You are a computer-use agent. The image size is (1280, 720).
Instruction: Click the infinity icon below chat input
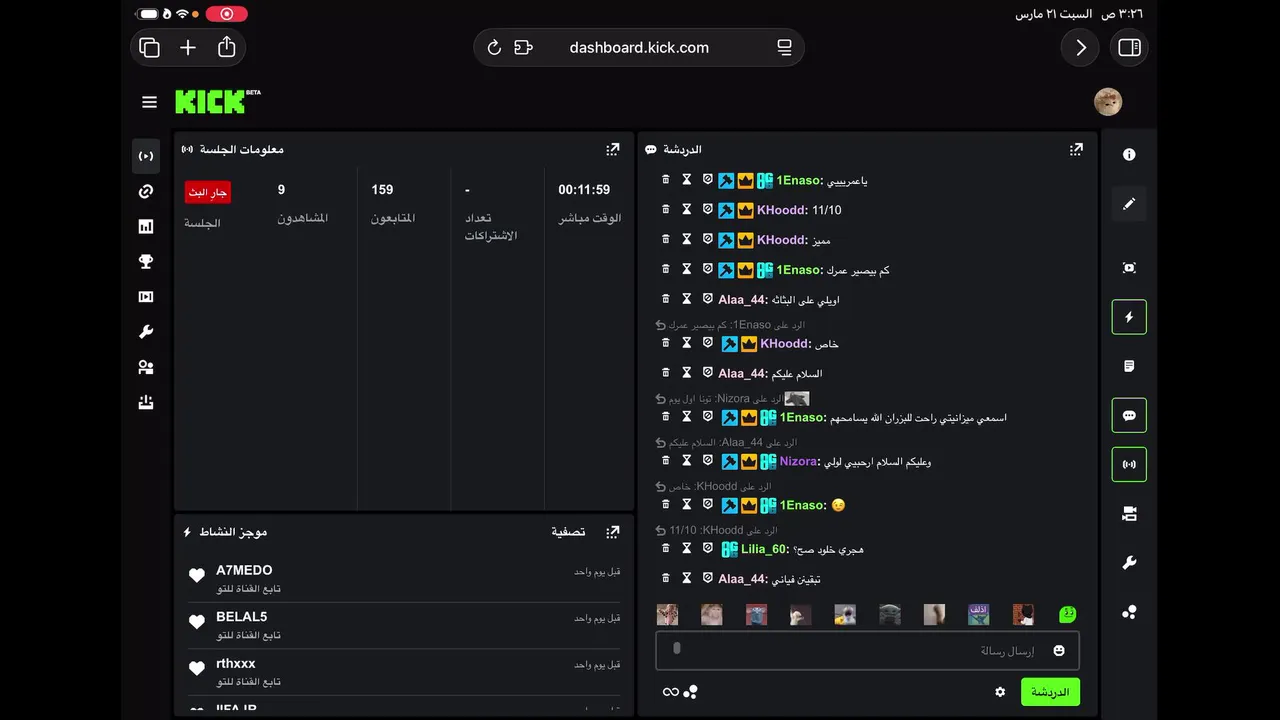coord(670,692)
